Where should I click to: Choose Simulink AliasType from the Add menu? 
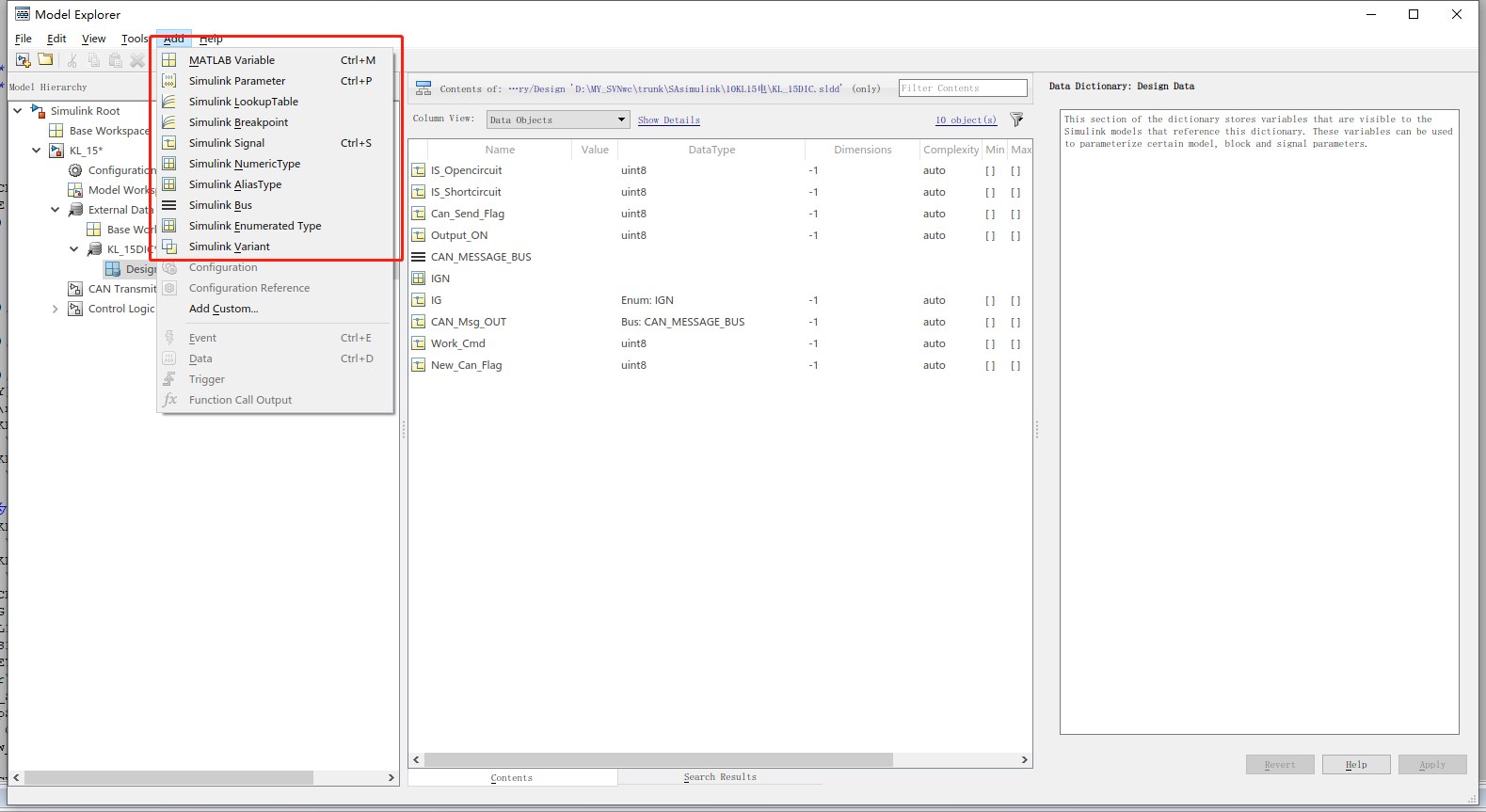tap(275, 184)
